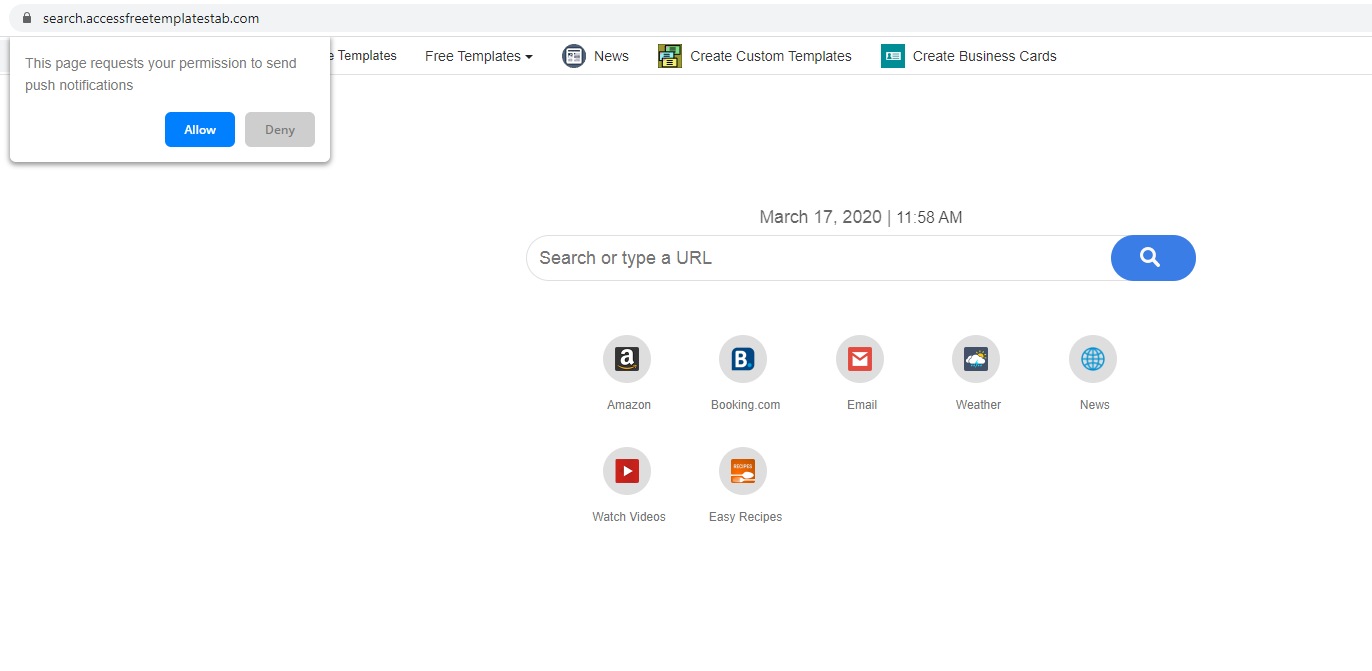
Task: Click the browser address bar URL
Action: pos(151,18)
